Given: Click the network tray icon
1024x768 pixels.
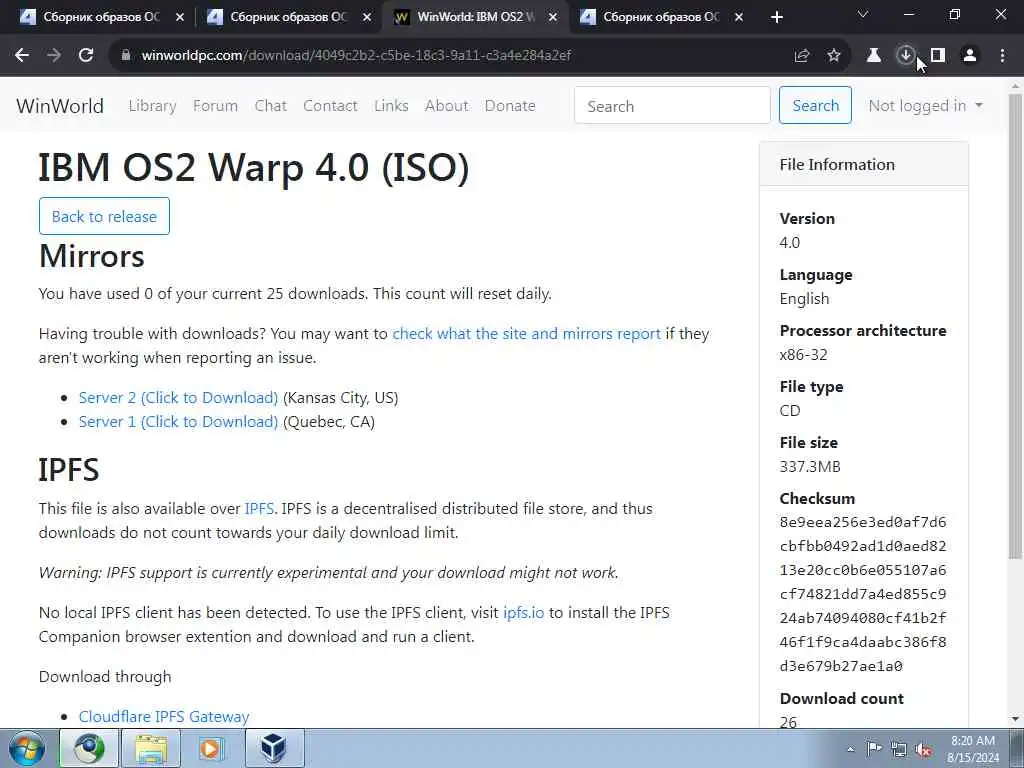Looking at the screenshot, I should click(x=899, y=749).
